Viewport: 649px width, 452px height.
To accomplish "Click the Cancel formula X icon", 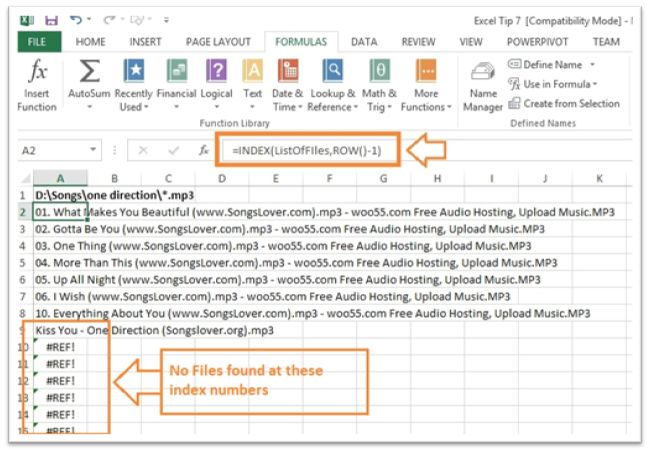I will pos(143,150).
